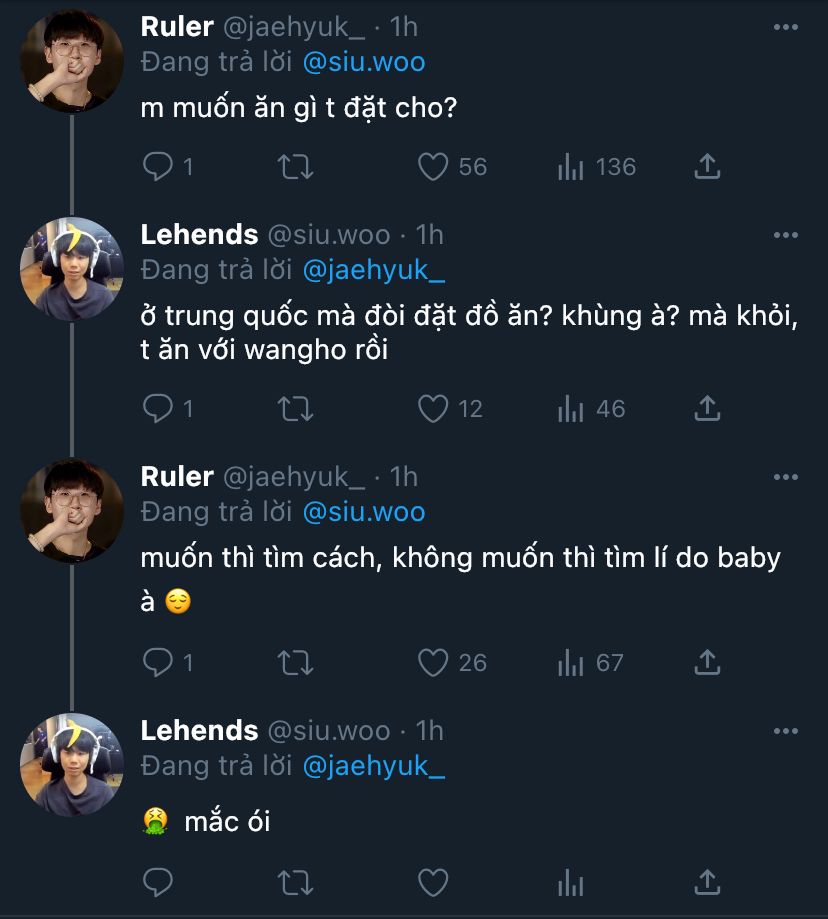Viewport: 828px width, 919px height.
Task: Share the 'mắc ói' tweet
Action: [707, 882]
